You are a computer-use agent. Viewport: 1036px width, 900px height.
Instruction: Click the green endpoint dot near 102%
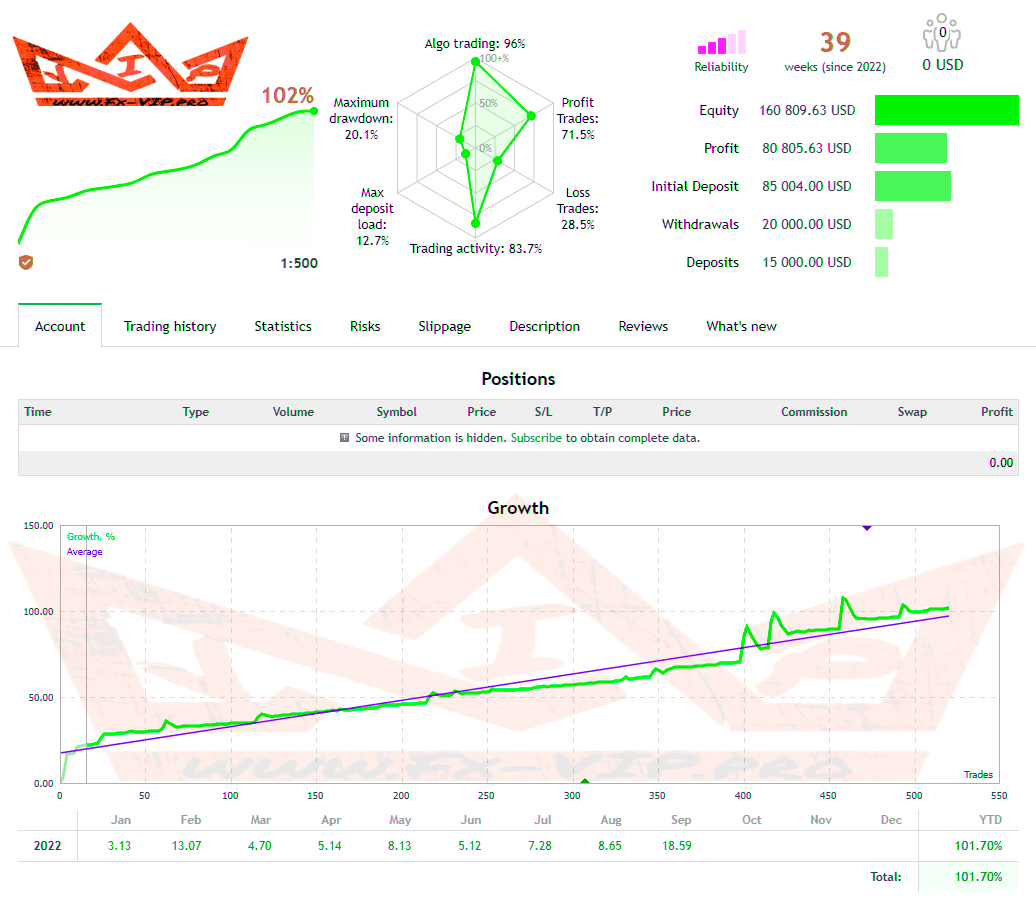313,110
